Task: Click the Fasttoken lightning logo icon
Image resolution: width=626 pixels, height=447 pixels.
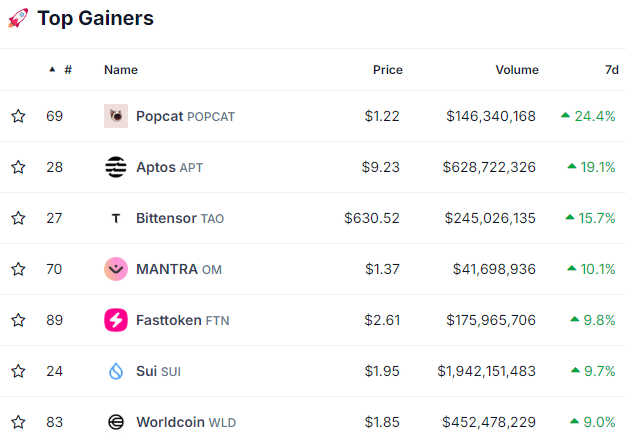Action: point(116,320)
